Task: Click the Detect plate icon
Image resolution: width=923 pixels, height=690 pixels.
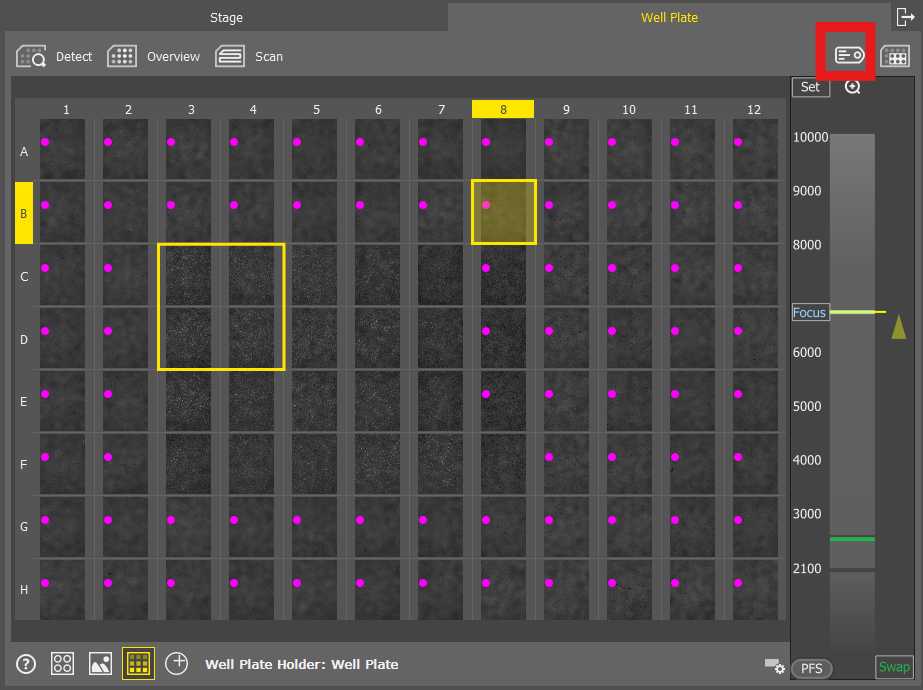Action: click(32, 57)
